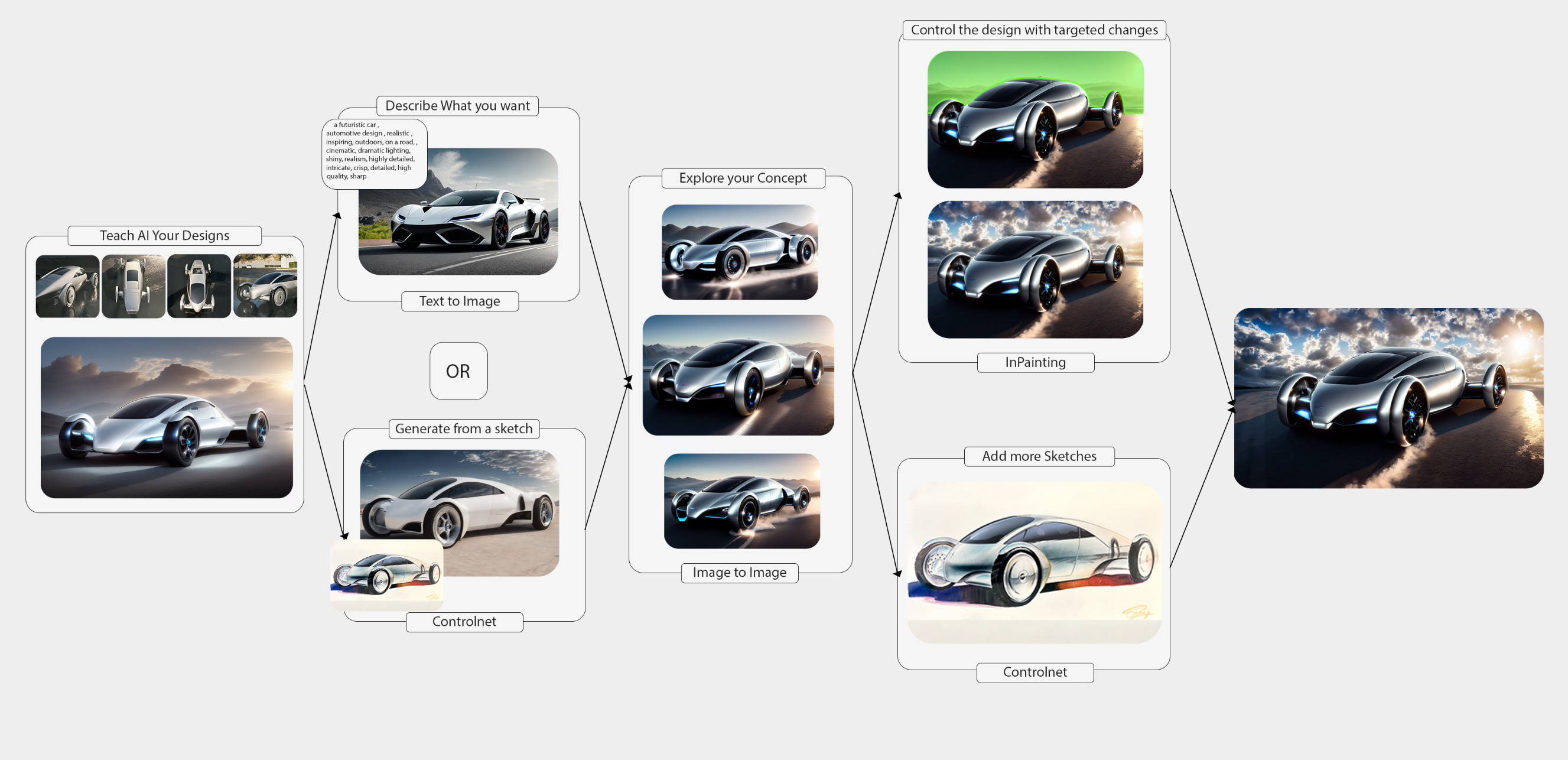Select the 'OR' box between workflows
Screen dimensions: 1568x760
point(458,371)
